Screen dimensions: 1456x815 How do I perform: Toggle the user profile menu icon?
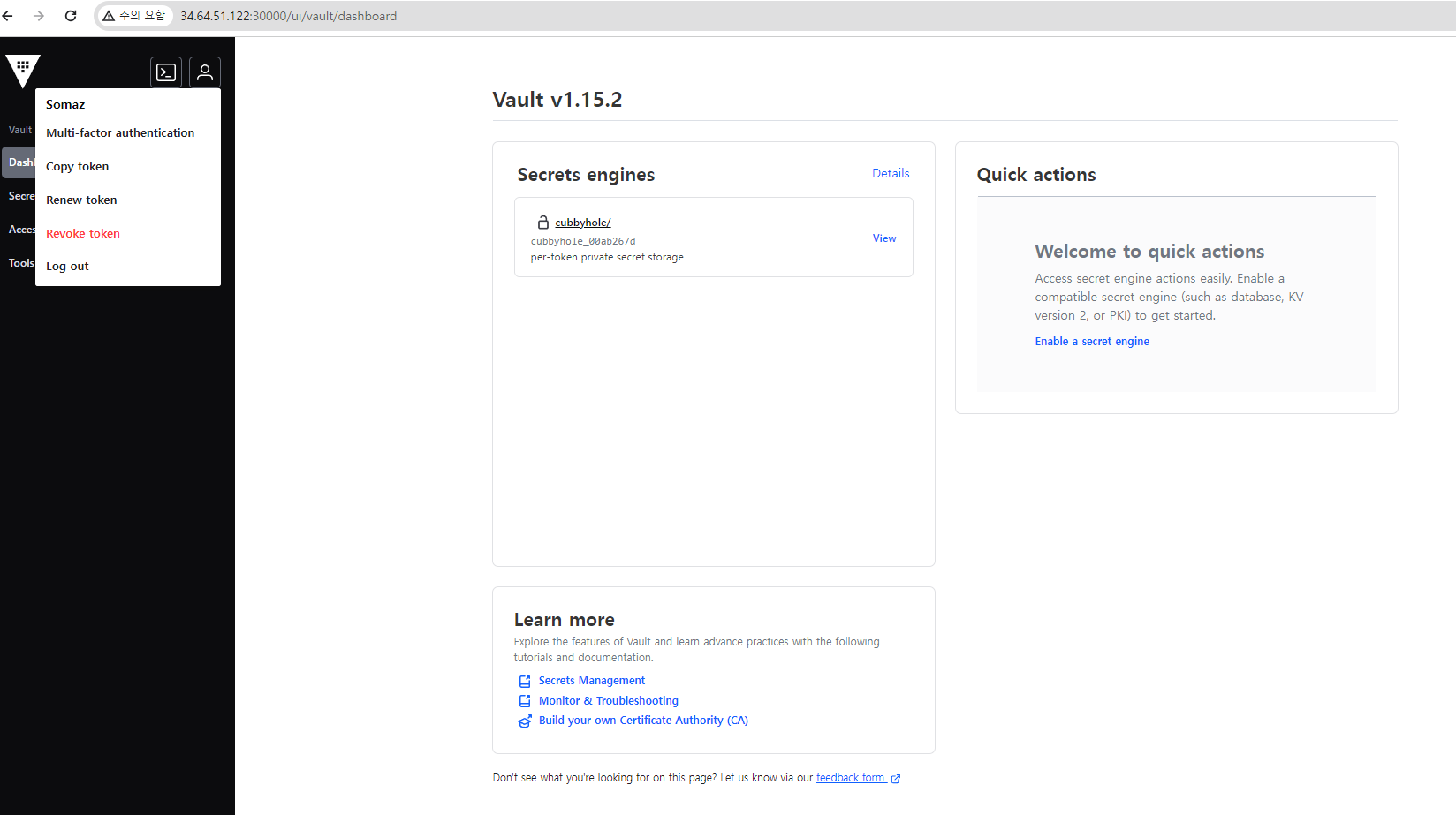205,72
